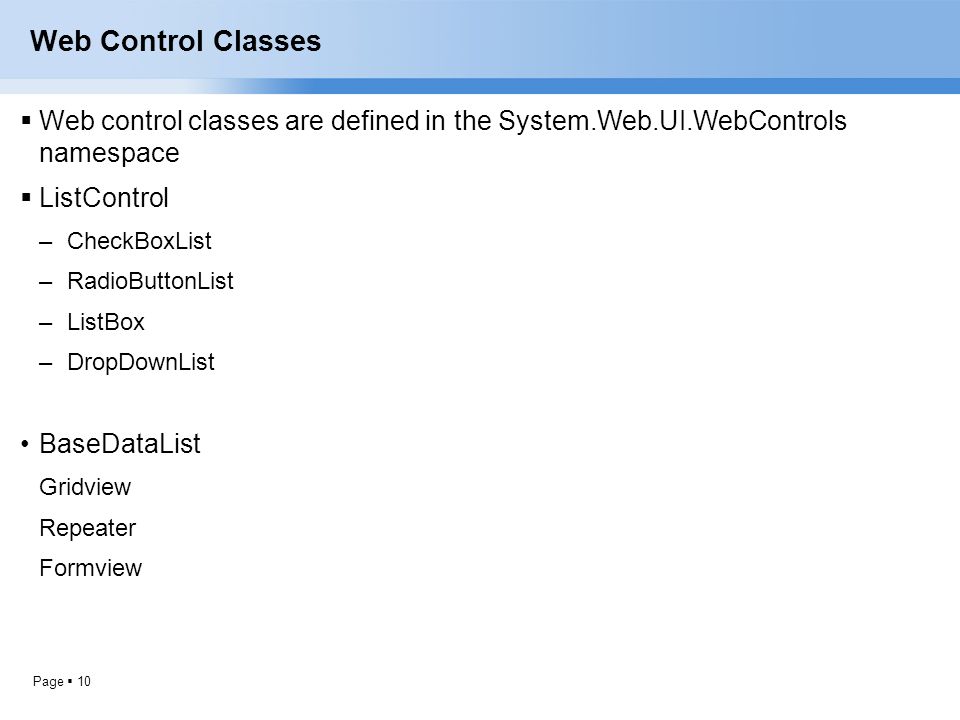Screen dimensions: 960x720
Task: Click the square bullet before 'Web control classes'
Action: [x=26, y=120]
